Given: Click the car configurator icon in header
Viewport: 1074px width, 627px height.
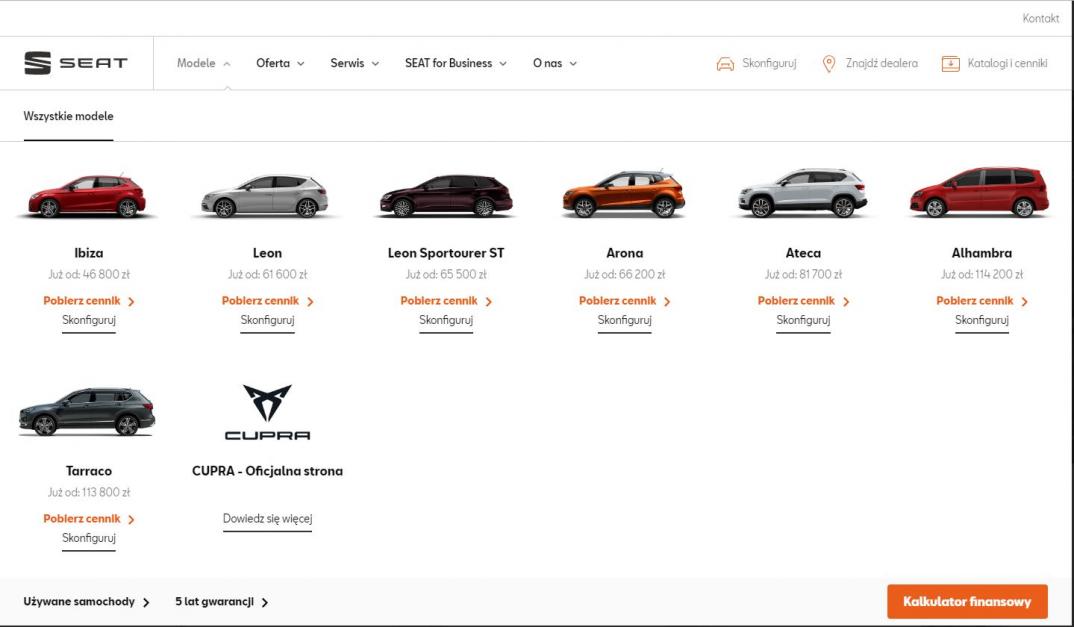Looking at the screenshot, I should coord(725,64).
